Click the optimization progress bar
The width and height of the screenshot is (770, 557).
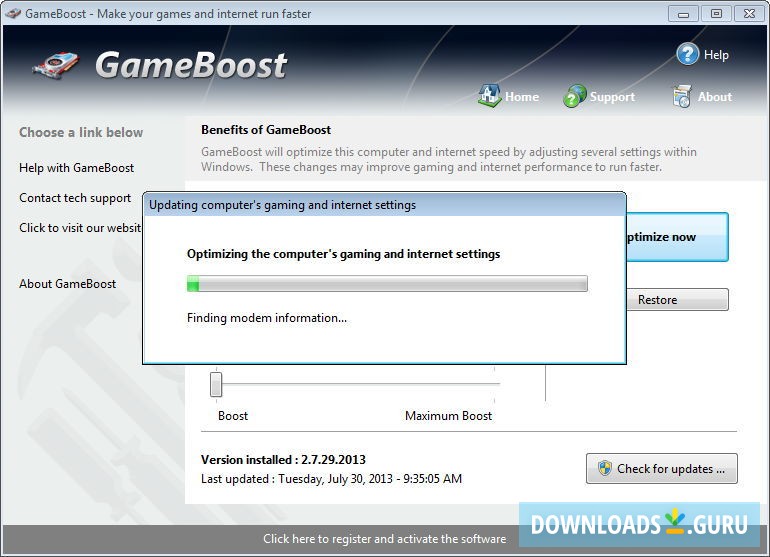[x=387, y=283]
